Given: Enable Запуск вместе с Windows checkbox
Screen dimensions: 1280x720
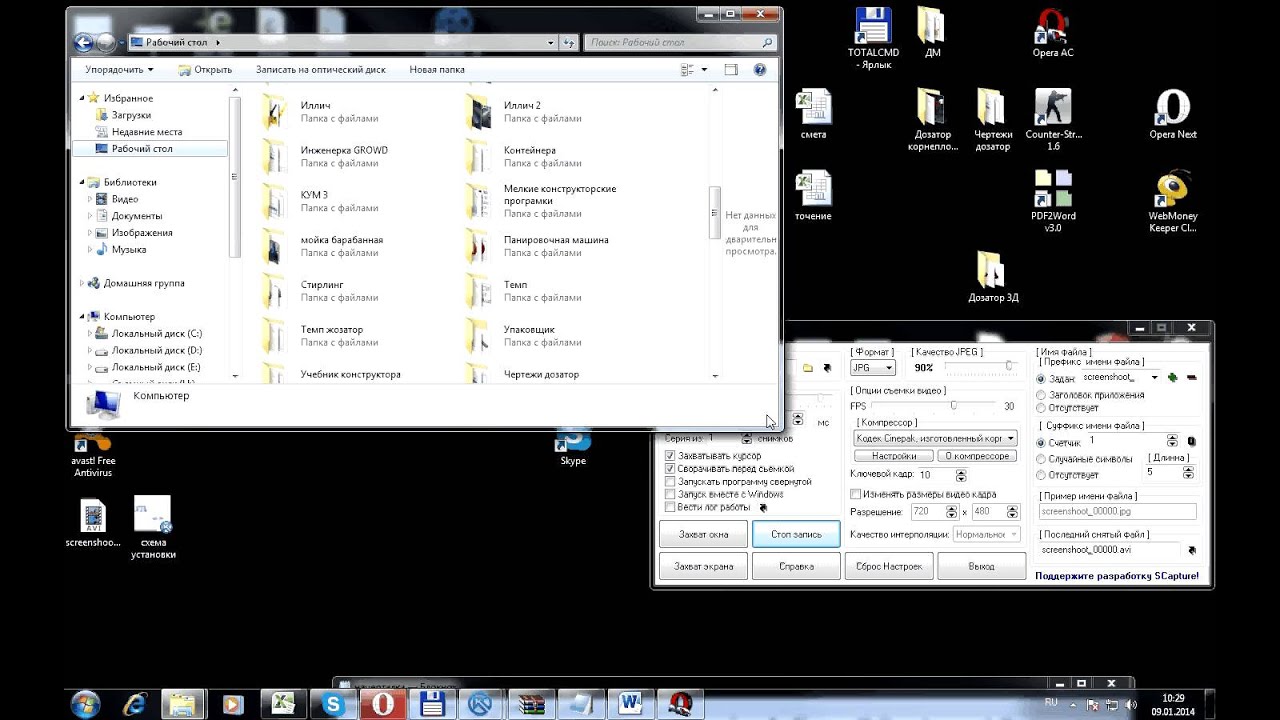Looking at the screenshot, I should [x=670, y=494].
